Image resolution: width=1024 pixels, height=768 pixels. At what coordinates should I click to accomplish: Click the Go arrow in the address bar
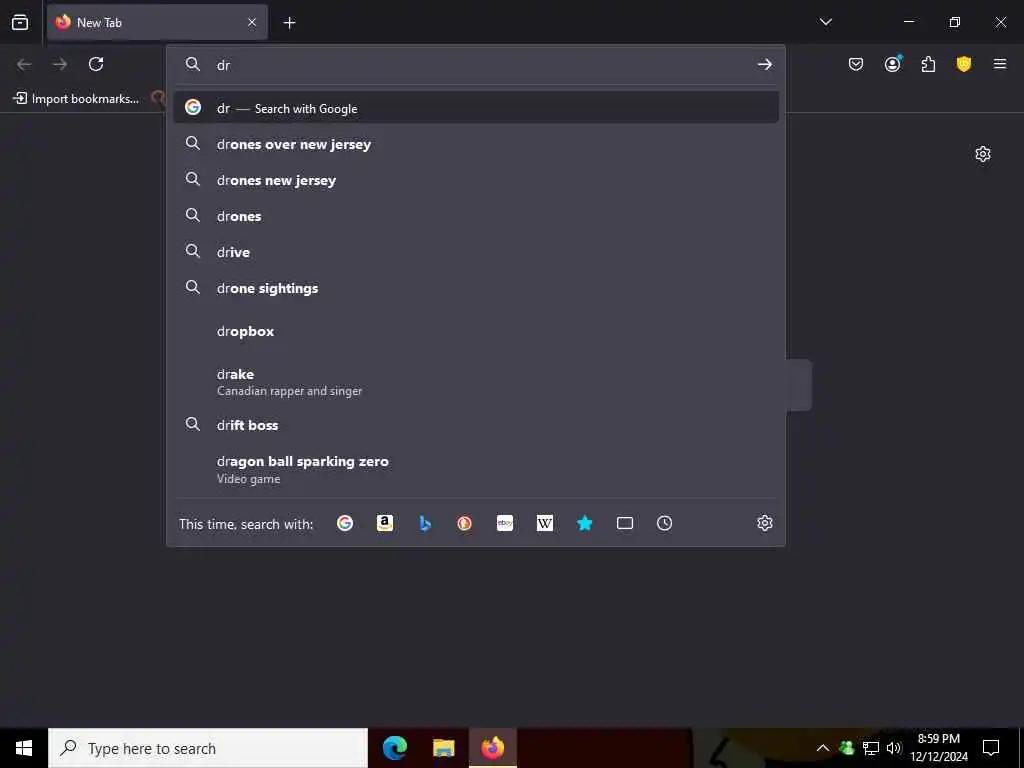point(764,65)
